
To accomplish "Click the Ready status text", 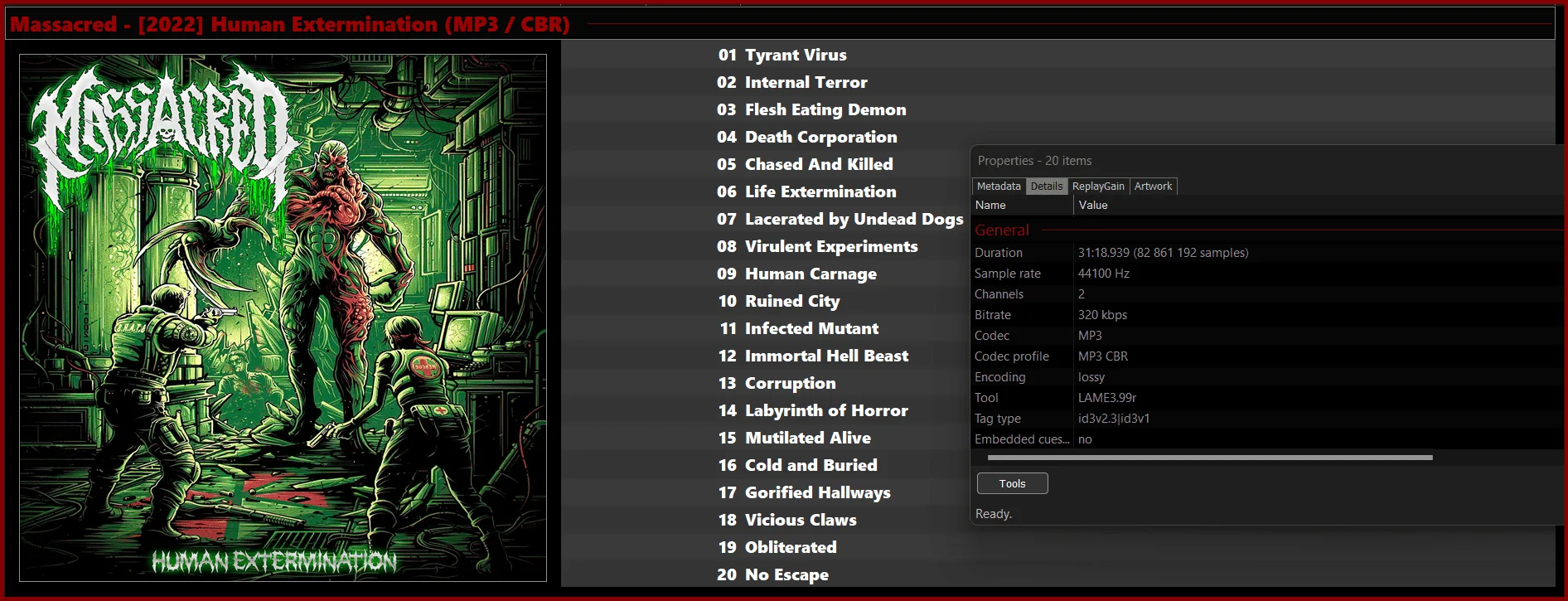I will [994, 514].
